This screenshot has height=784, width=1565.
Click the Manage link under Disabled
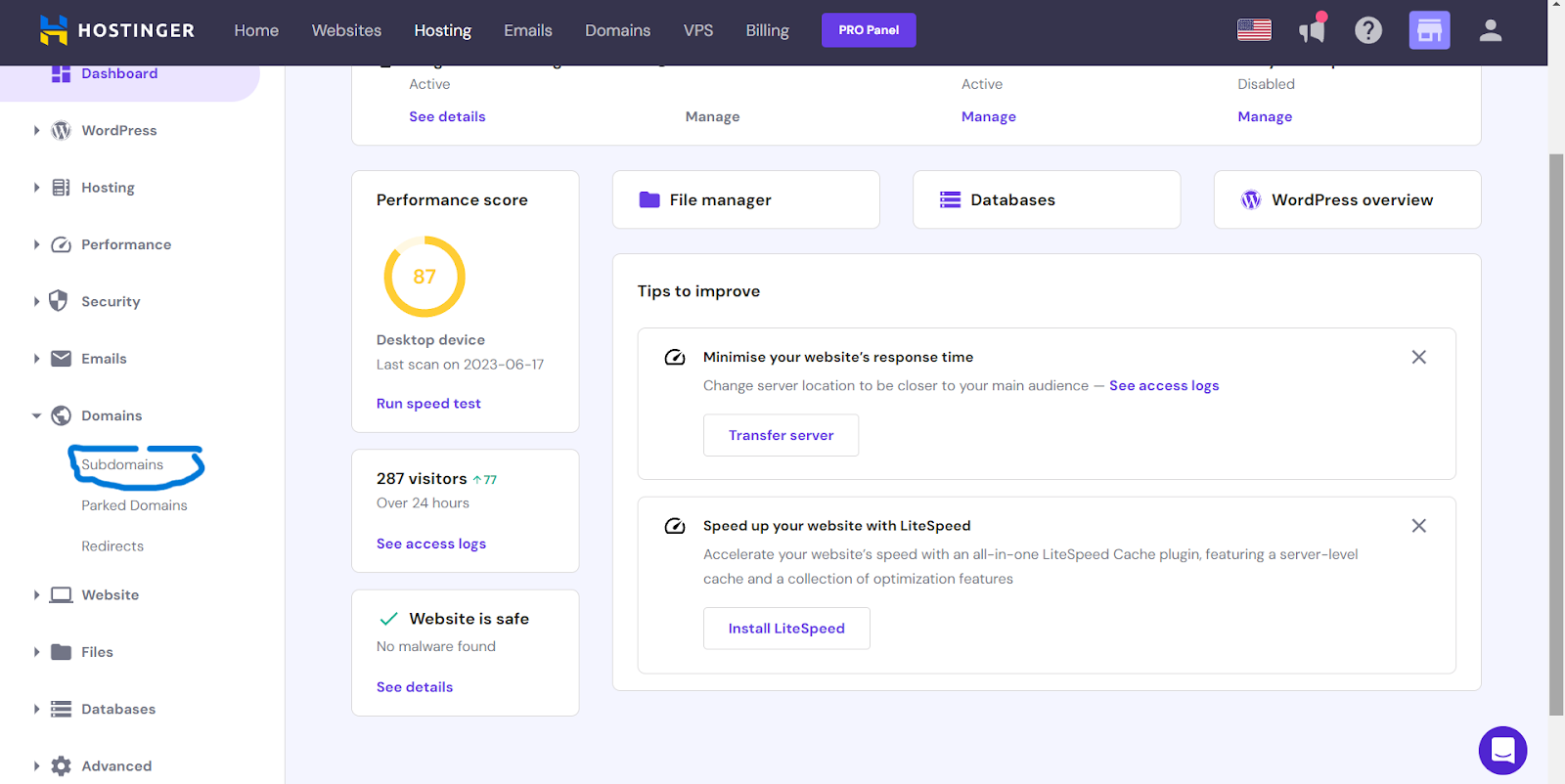point(1265,116)
